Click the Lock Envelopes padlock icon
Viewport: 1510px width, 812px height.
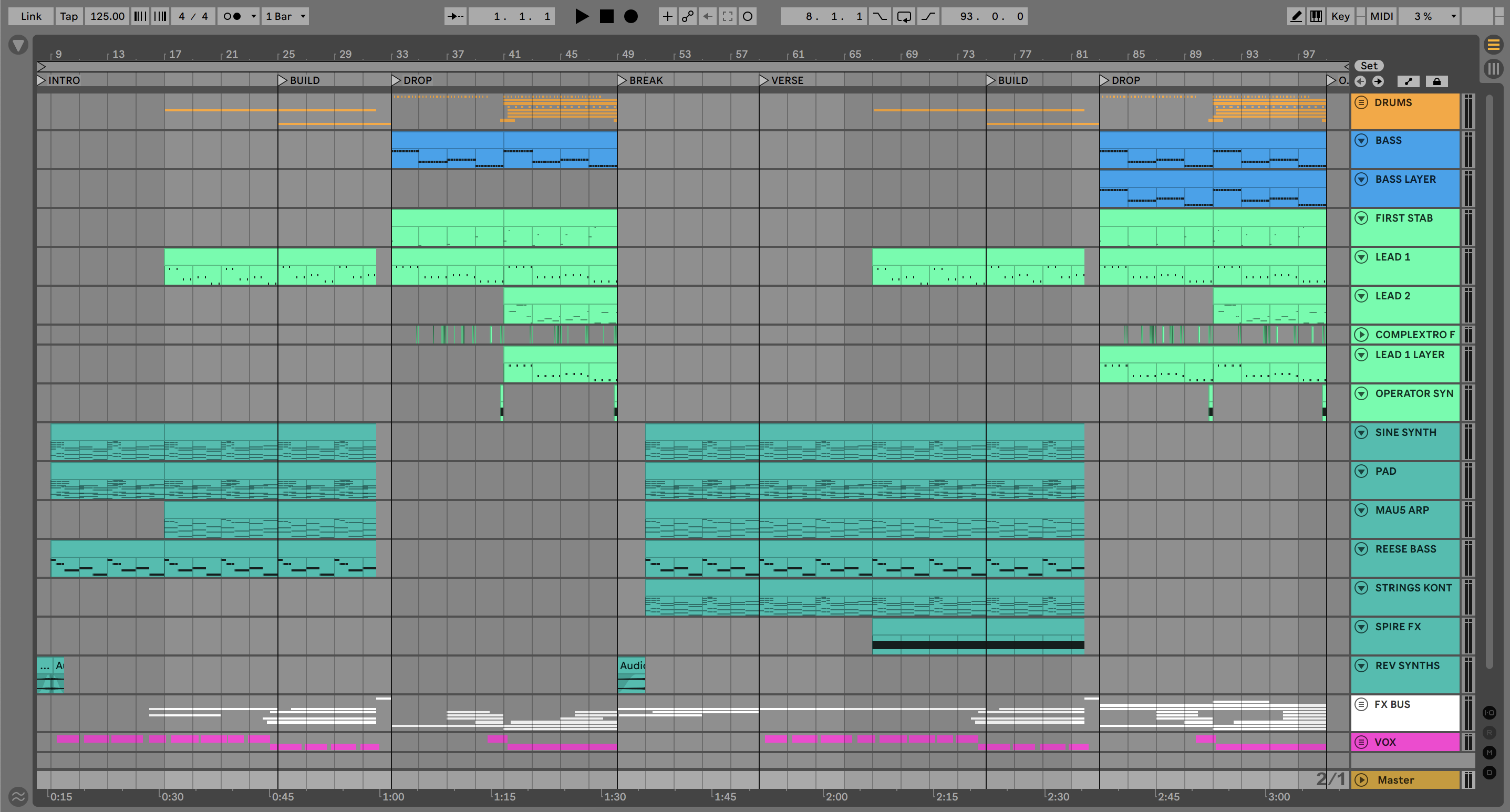1436,81
